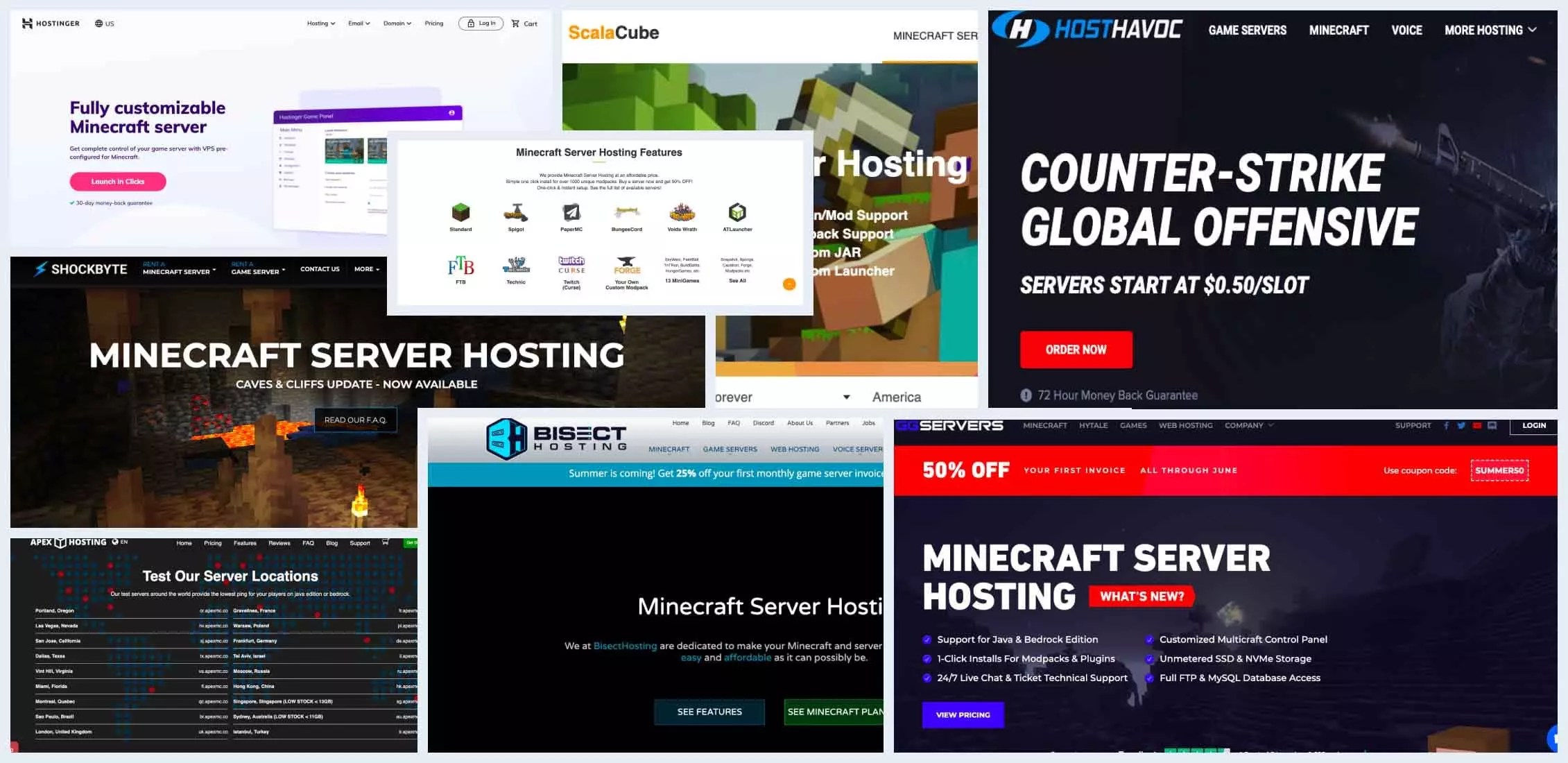Open Bisect Hosting Discord link
The image size is (1568, 763).
(x=764, y=423)
